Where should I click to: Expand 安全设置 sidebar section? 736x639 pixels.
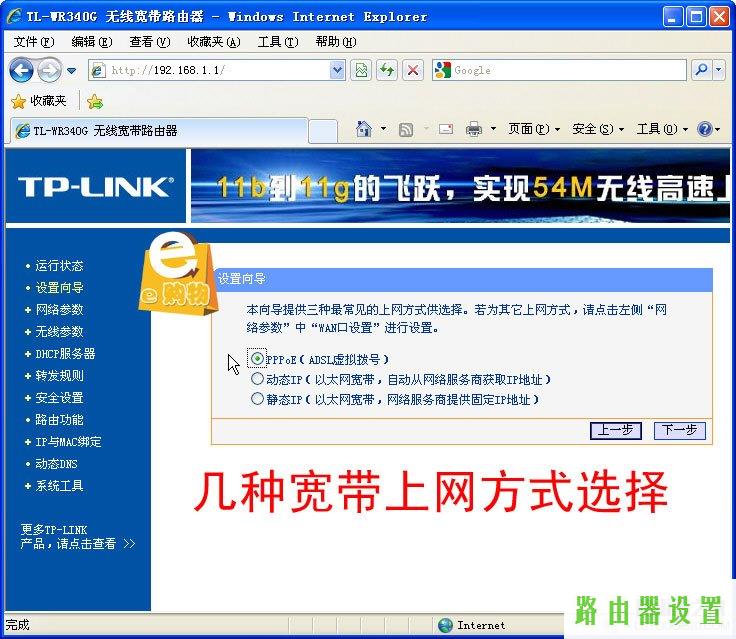[59, 398]
